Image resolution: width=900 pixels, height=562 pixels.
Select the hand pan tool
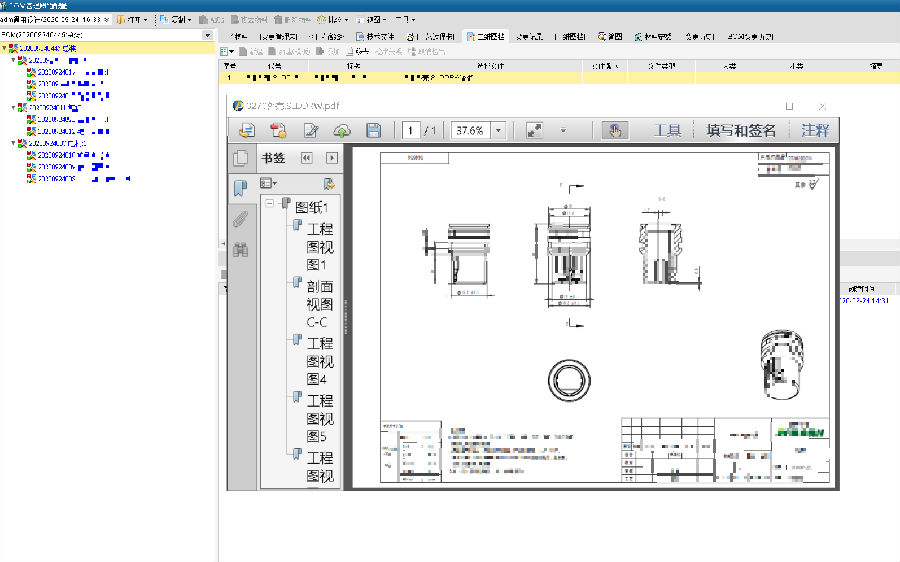(616, 131)
